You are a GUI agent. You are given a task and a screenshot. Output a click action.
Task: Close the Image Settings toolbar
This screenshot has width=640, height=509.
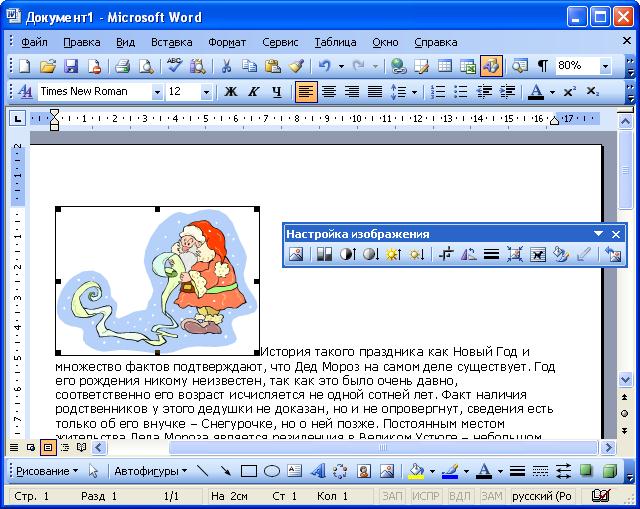tap(616, 234)
